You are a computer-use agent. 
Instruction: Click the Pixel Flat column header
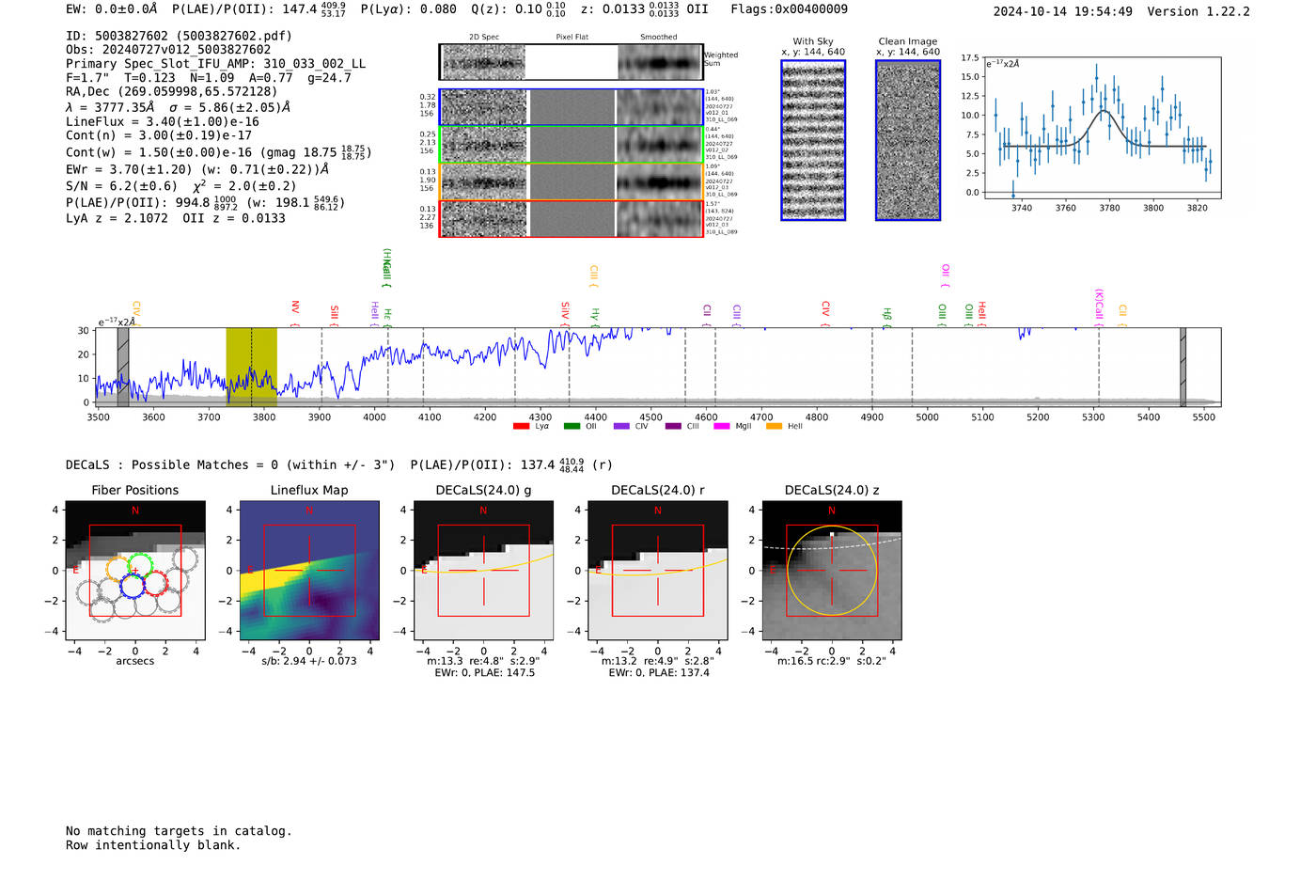point(572,37)
